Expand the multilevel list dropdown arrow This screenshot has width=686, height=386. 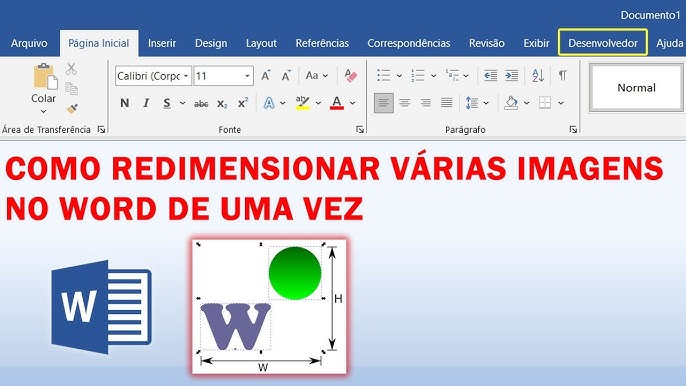tap(466, 76)
